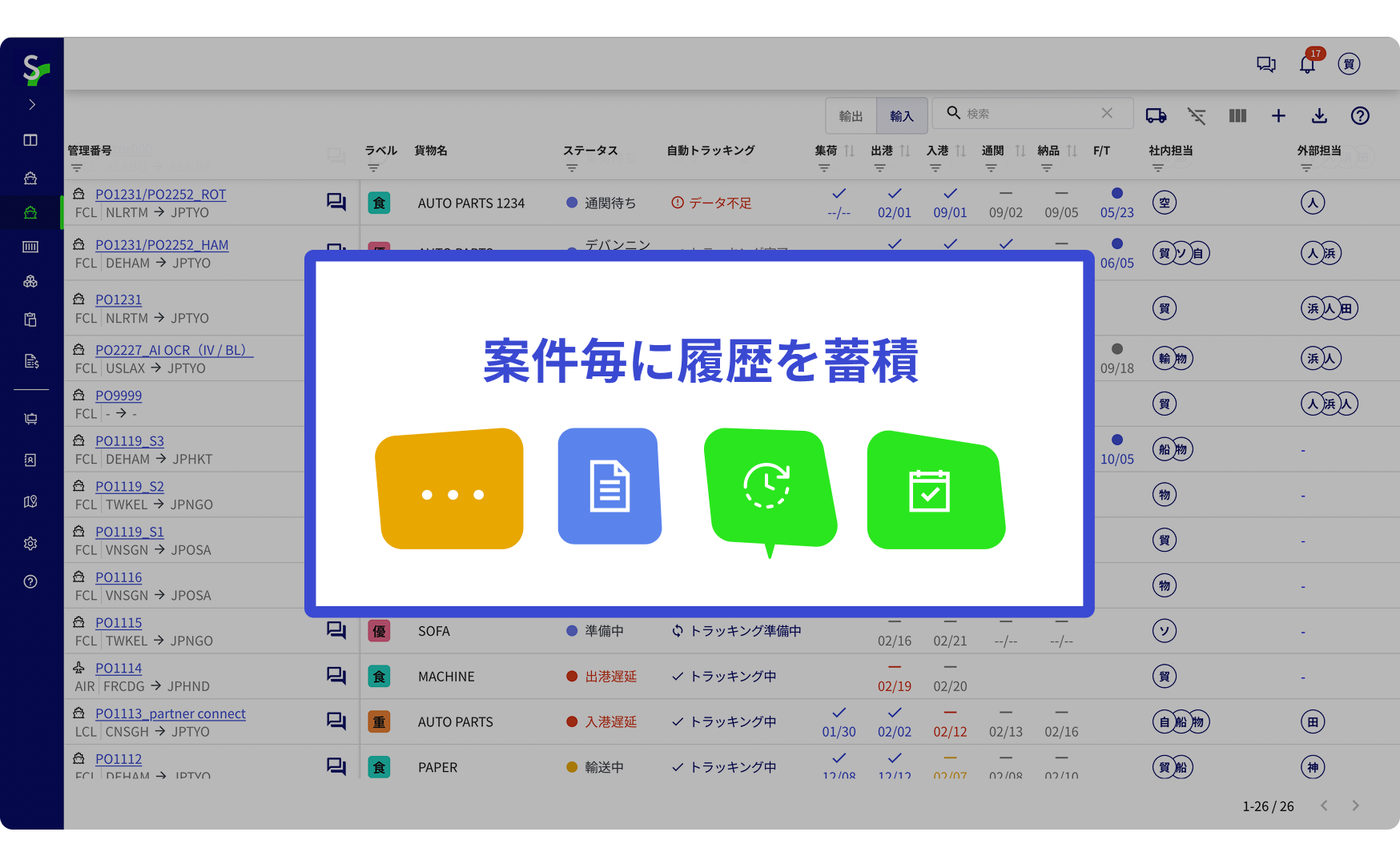Download the list using download icon
The width and height of the screenshot is (1400, 868).
pyautogui.click(x=1319, y=116)
